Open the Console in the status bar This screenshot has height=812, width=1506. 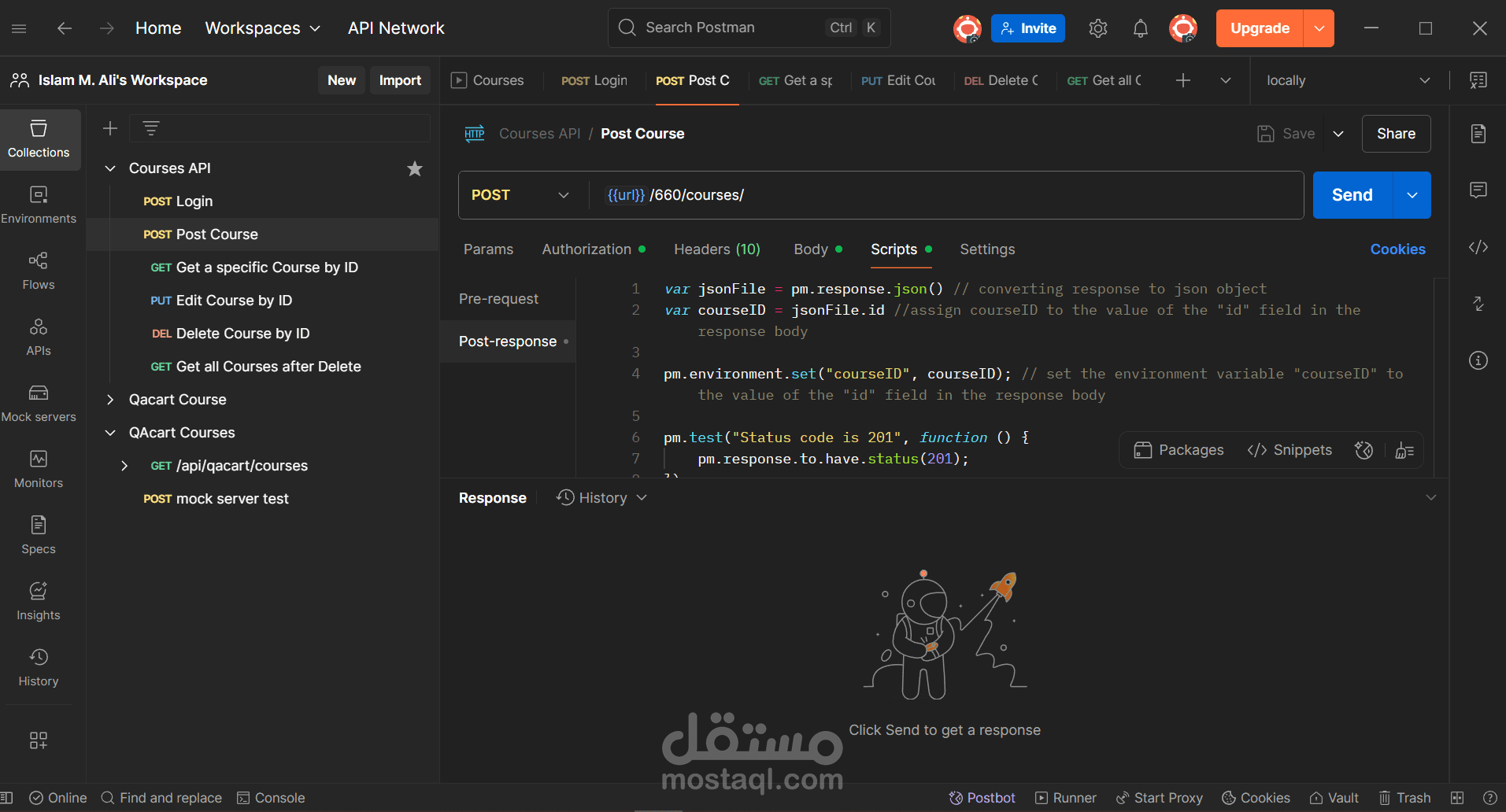tap(271, 798)
